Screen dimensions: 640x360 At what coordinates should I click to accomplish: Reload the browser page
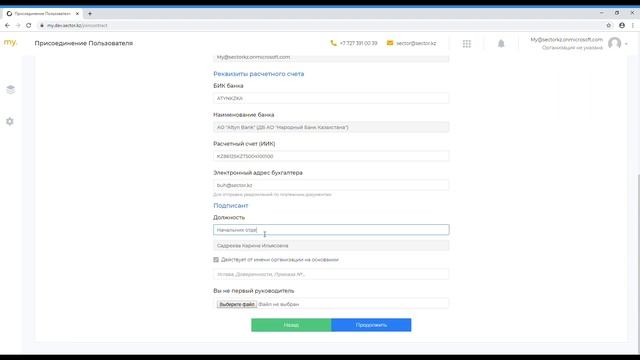click(29, 25)
